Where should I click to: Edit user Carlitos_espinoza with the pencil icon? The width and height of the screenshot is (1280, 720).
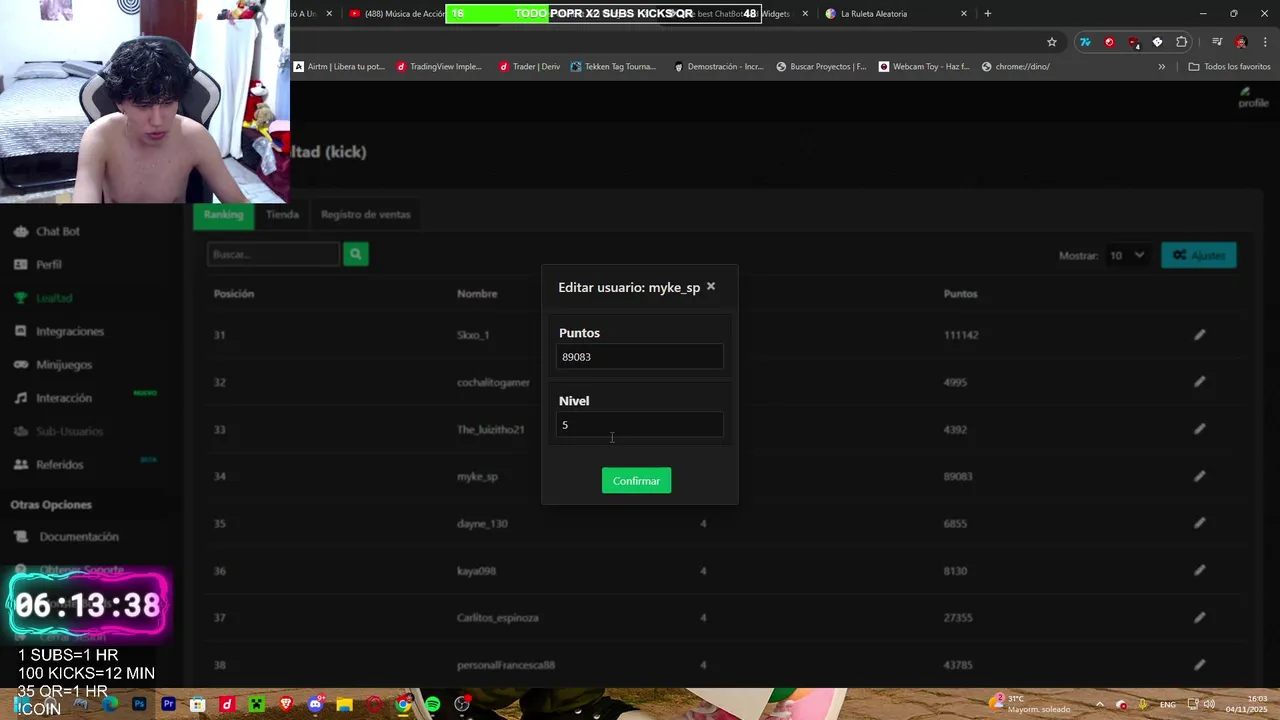(1200, 617)
